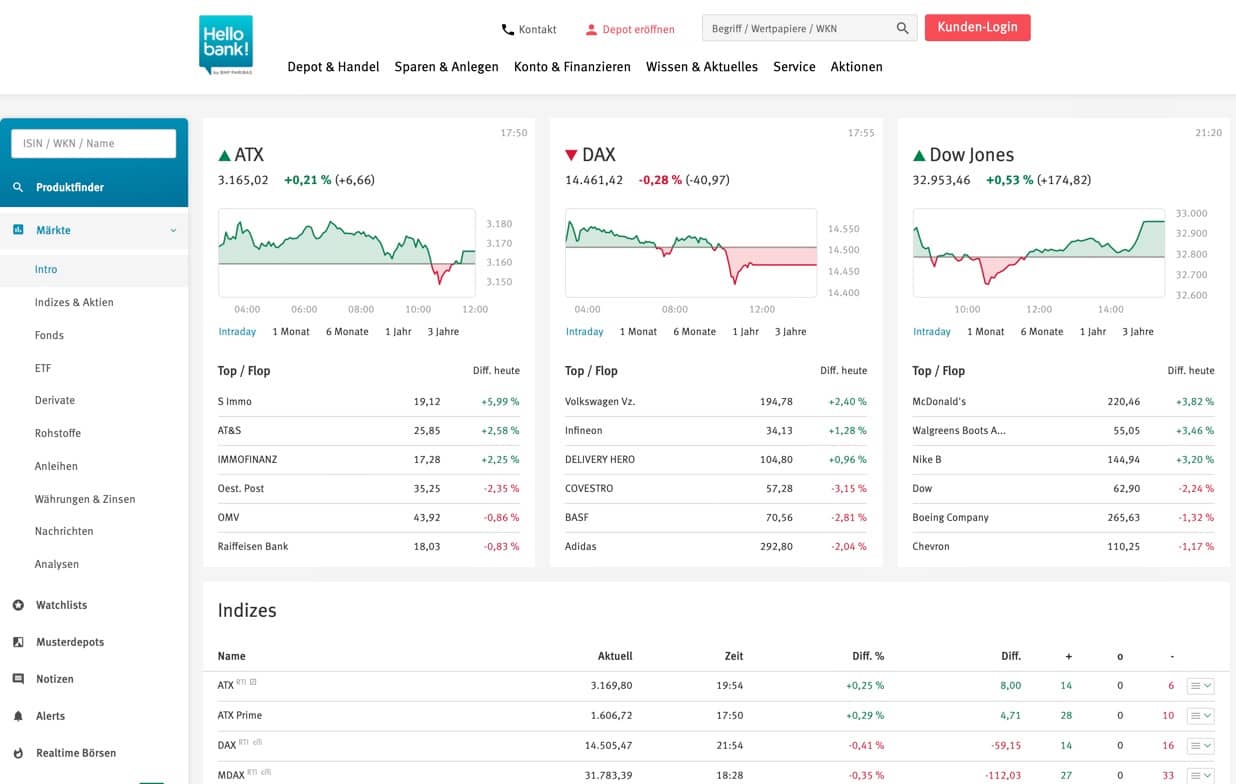Image resolution: width=1236 pixels, height=784 pixels.
Task: Click the person icon beside Depot eröffnen
Action: [591, 30]
